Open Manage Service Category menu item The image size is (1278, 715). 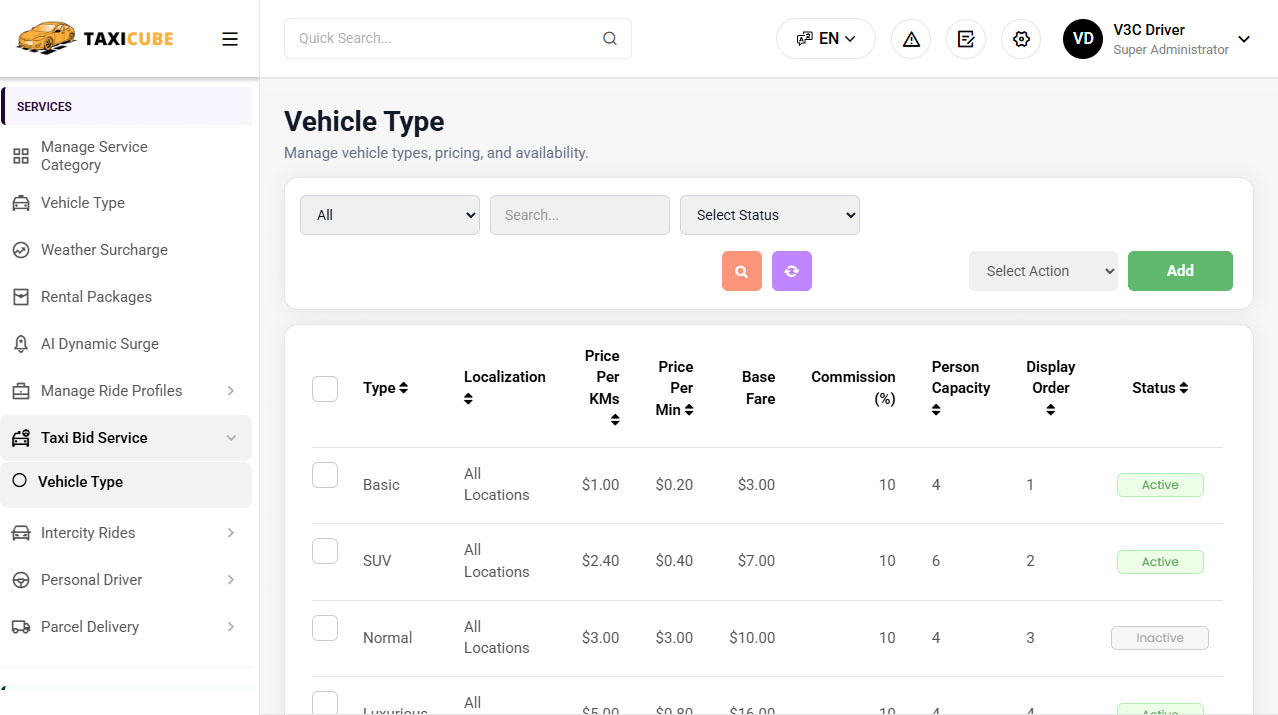[x=126, y=156]
